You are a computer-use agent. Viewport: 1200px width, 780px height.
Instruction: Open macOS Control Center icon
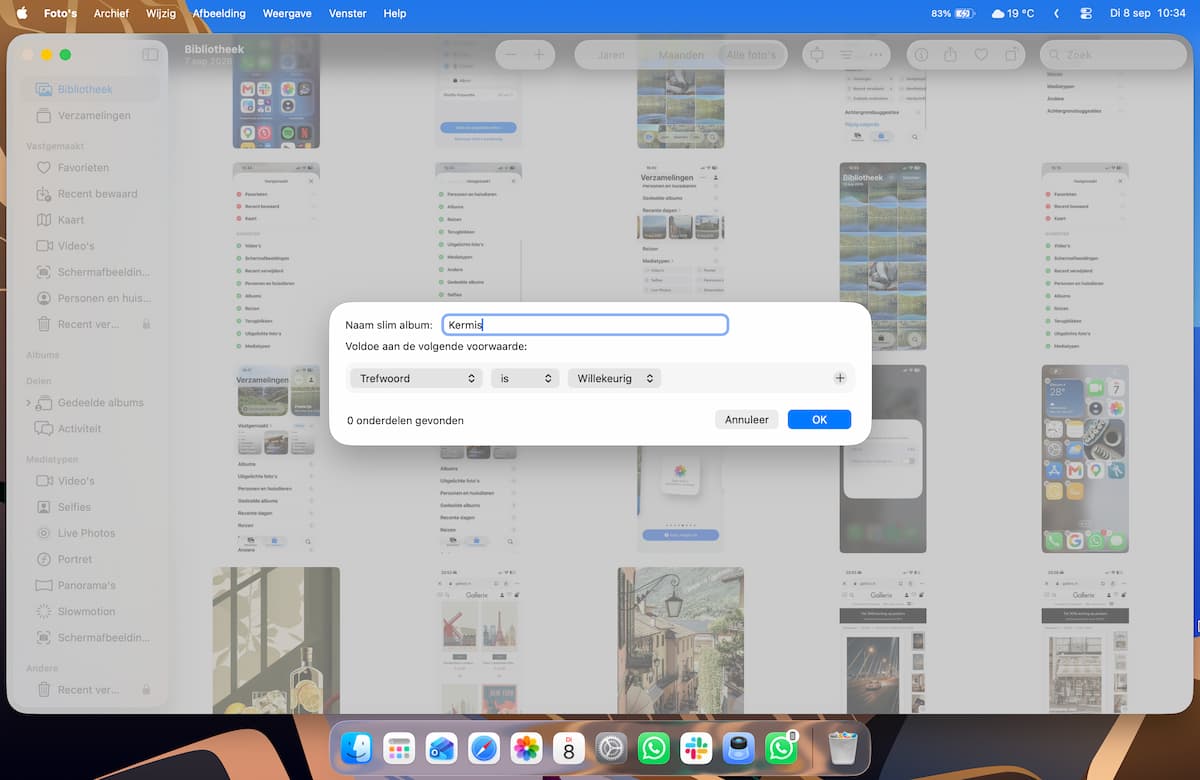(x=1087, y=13)
